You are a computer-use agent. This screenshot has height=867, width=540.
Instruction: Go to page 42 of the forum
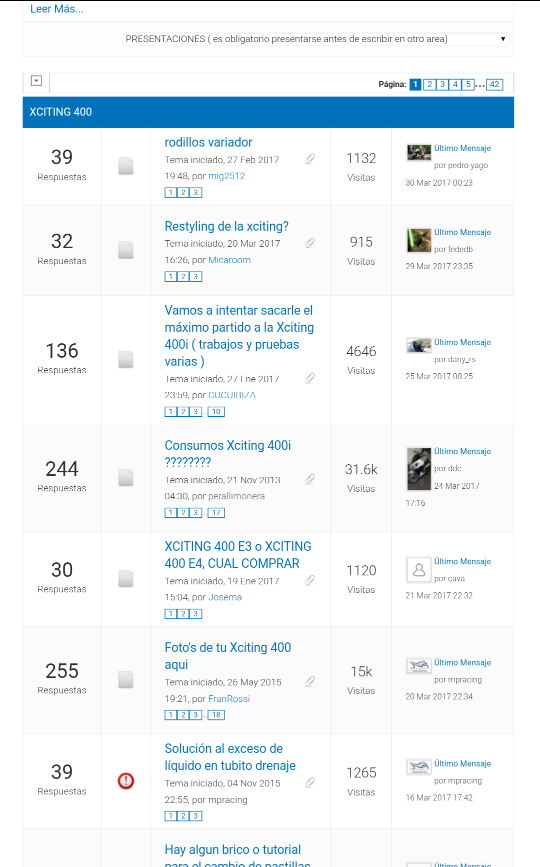pos(495,85)
